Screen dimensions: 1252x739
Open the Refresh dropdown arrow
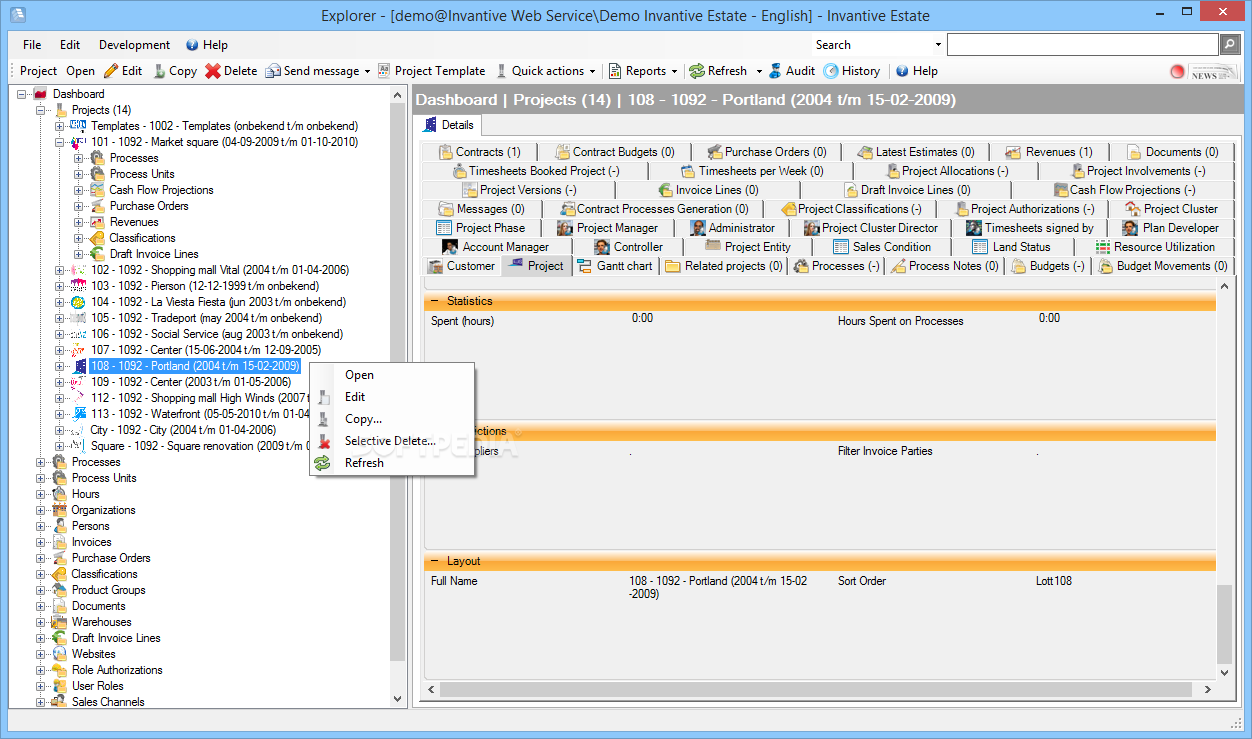(x=759, y=72)
